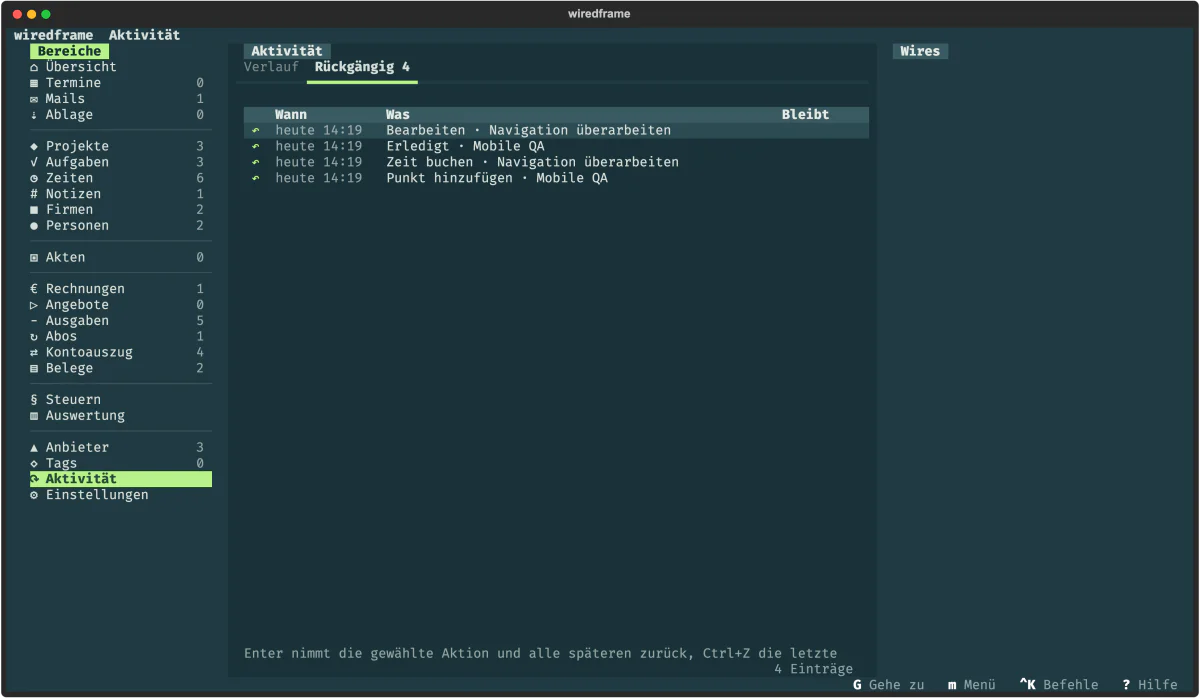Click the undo arrow on Erledigt row
1200x698 pixels.
click(x=255, y=146)
